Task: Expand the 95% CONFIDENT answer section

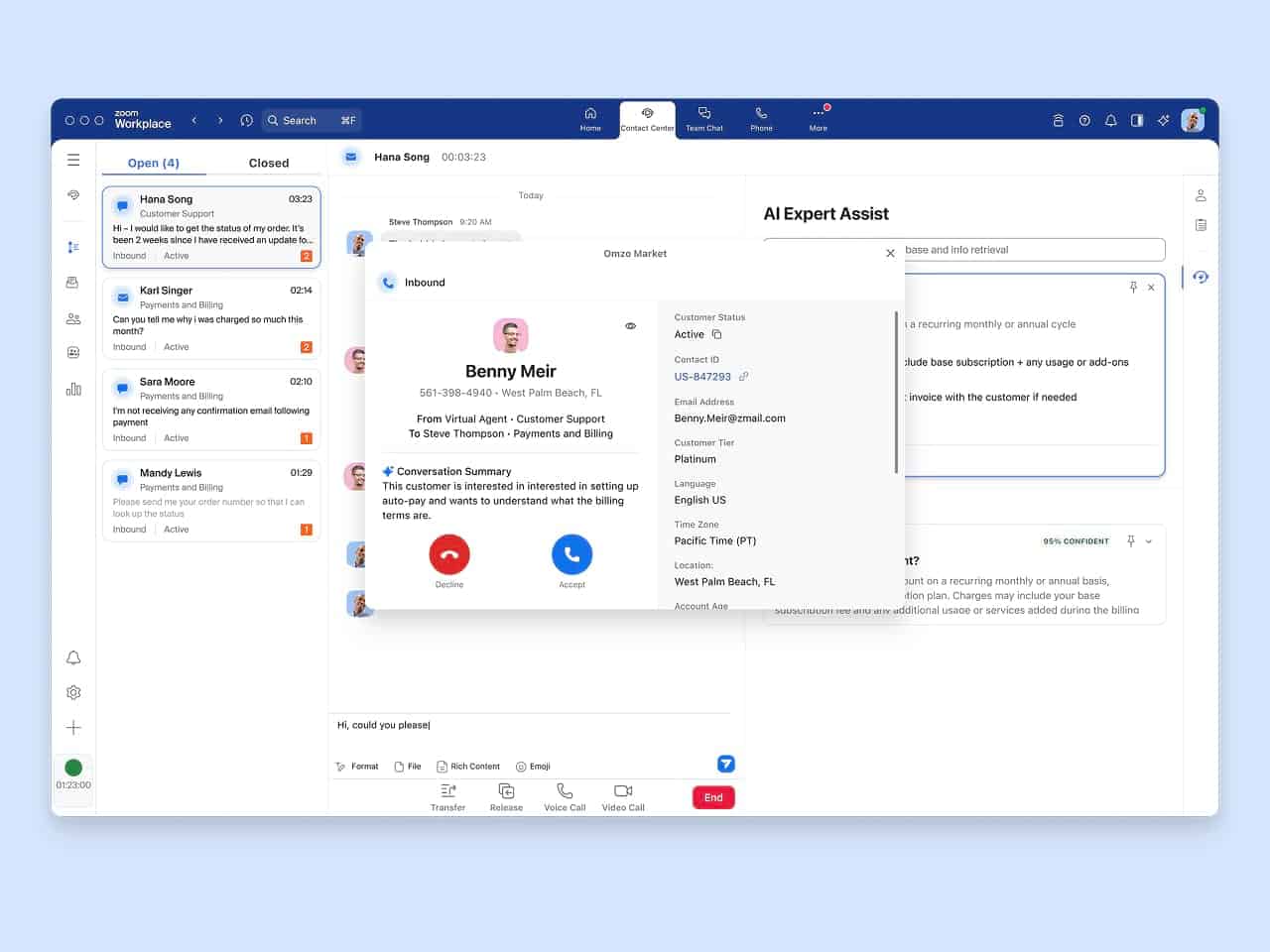Action: coord(1148,541)
